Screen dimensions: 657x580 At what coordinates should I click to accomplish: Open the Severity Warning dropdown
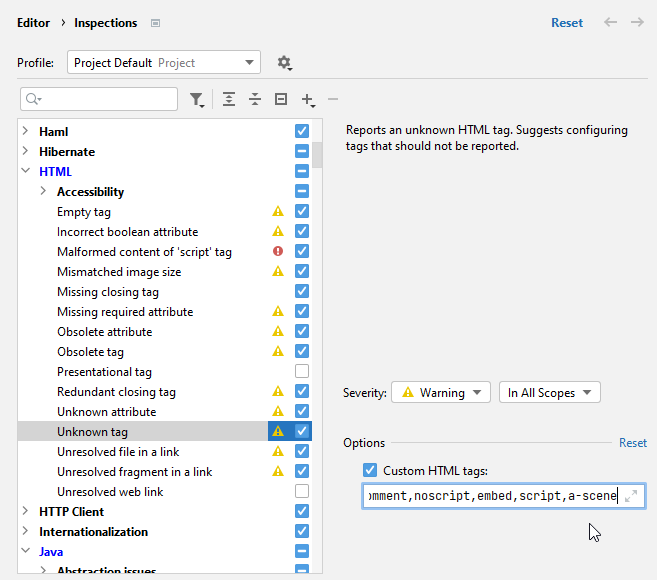tap(441, 393)
